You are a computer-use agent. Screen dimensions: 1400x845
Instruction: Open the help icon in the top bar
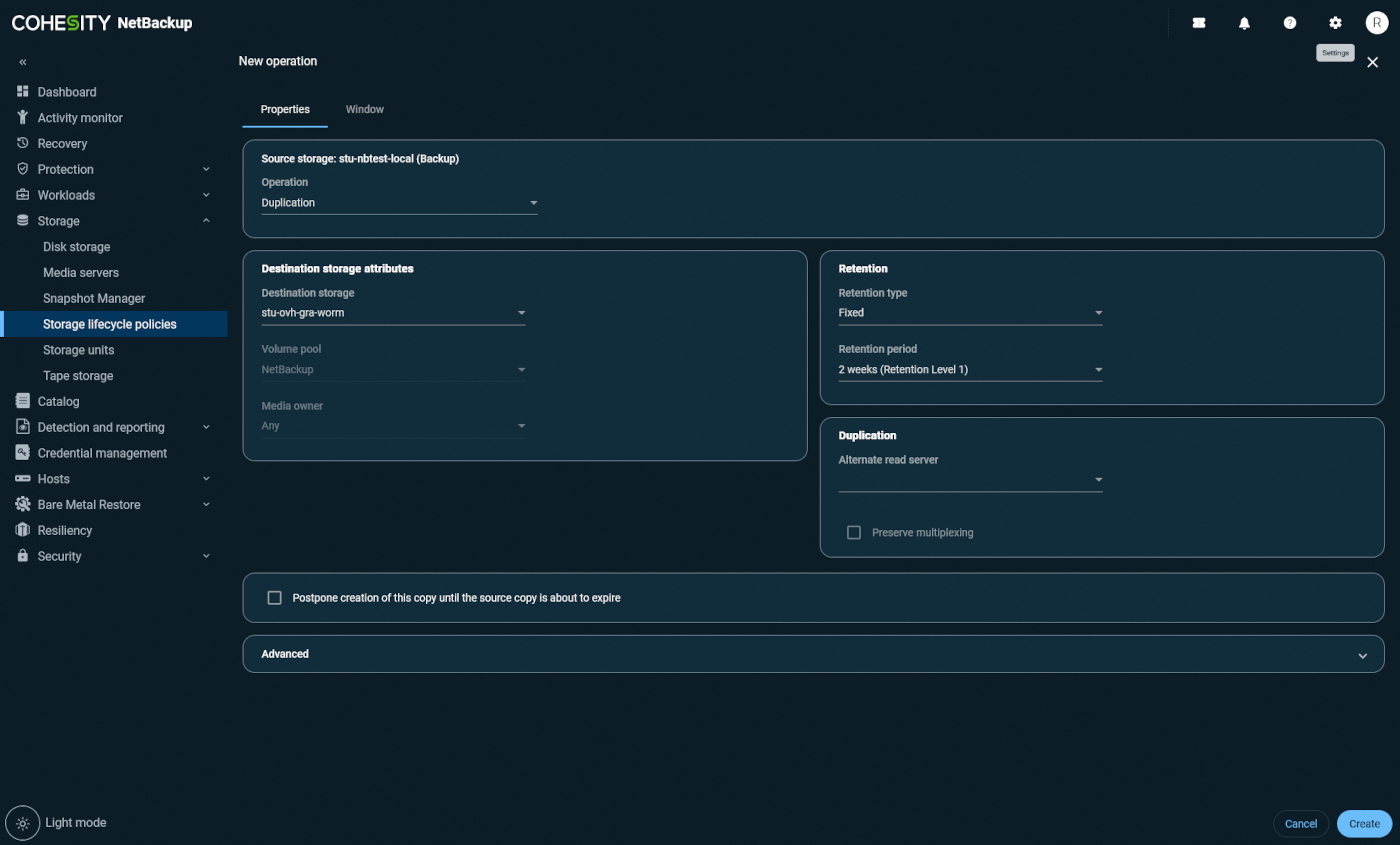tap(1289, 22)
